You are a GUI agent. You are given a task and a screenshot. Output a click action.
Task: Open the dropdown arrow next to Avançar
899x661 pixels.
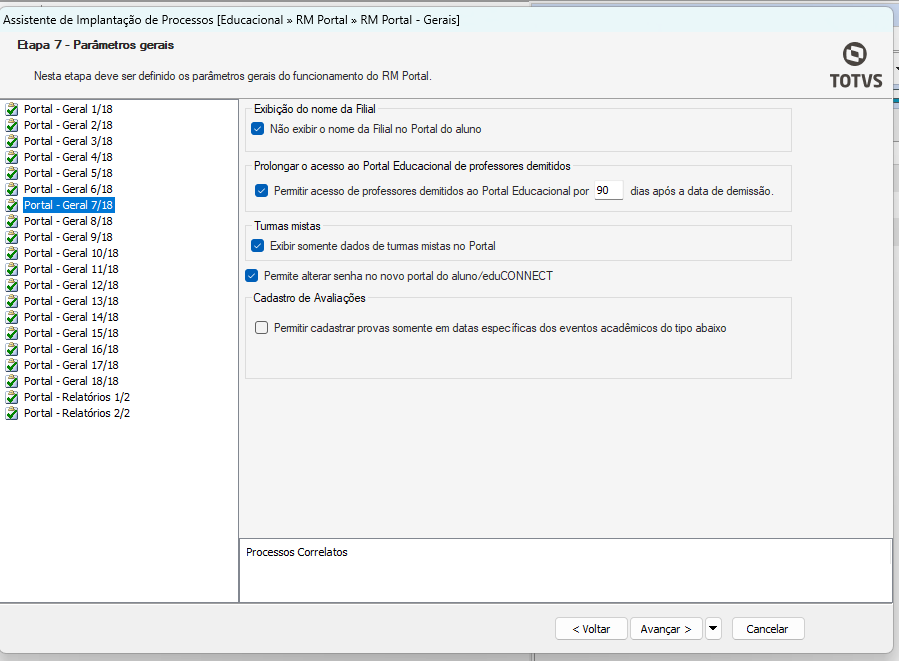pyautogui.click(x=713, y=629)
